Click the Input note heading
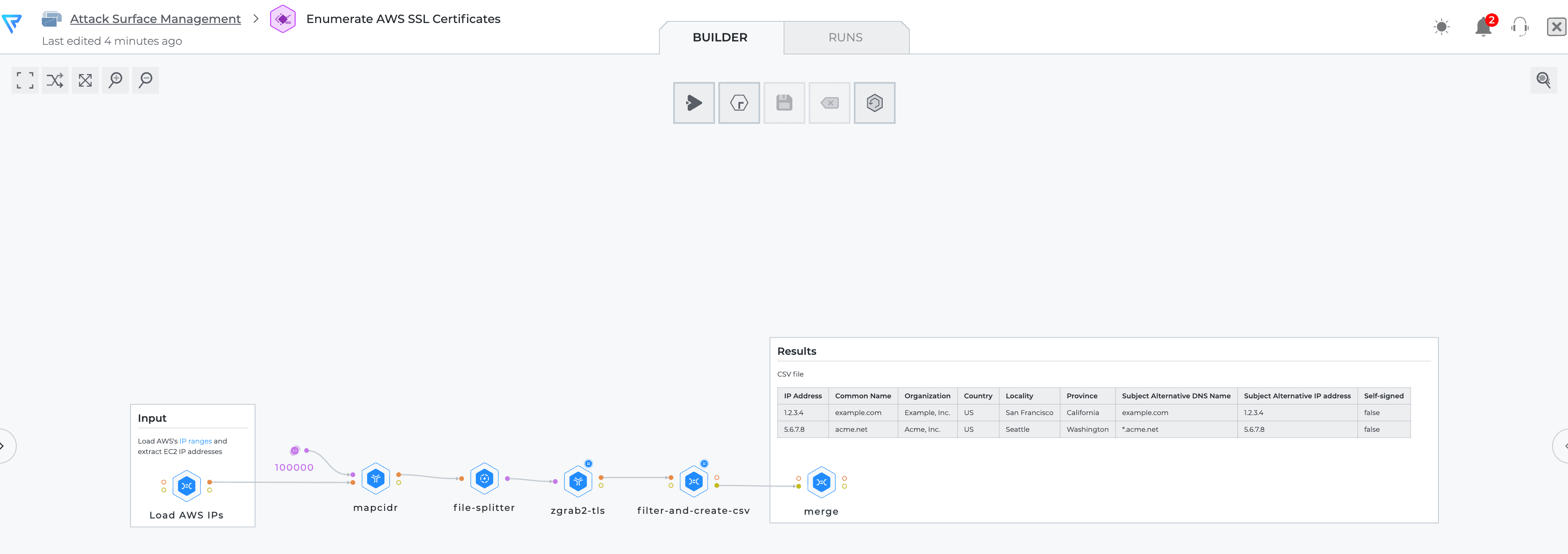The width and height of the screenshot is (1568, 554). tap(152, 418)
